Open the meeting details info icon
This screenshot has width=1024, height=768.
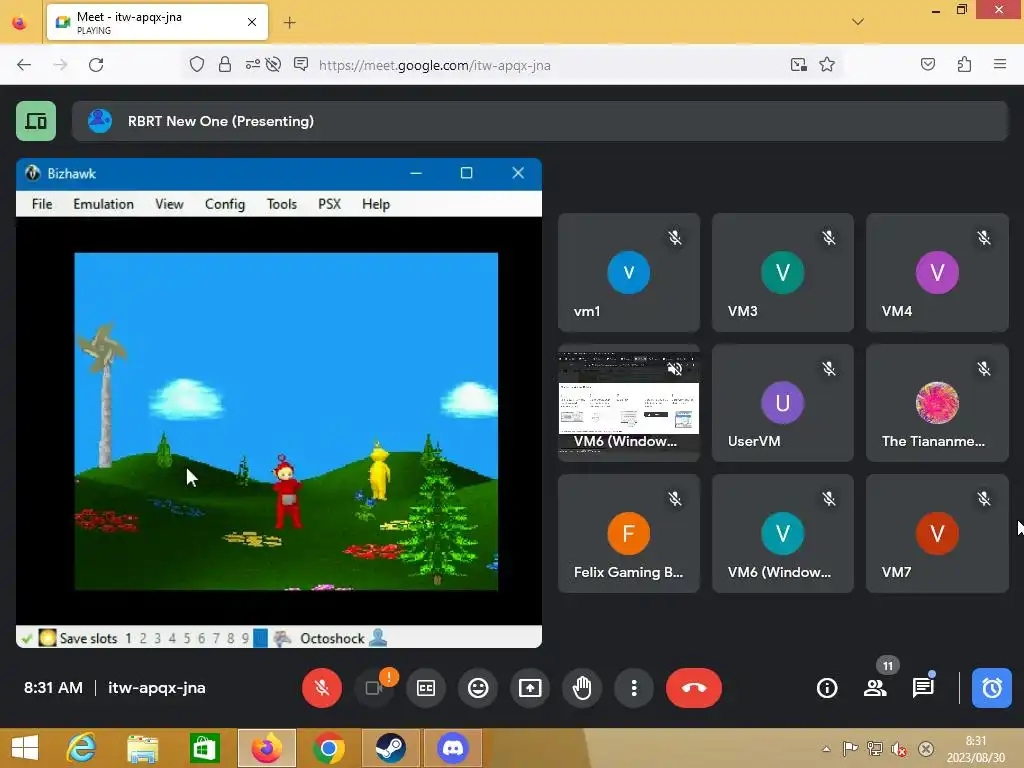(827, 688)
